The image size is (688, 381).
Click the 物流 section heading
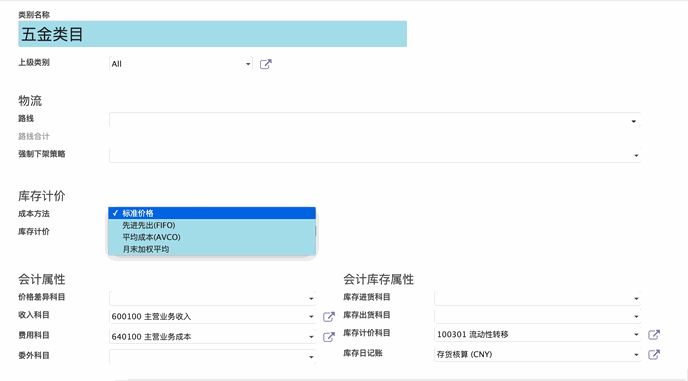(x=30, y=101)
